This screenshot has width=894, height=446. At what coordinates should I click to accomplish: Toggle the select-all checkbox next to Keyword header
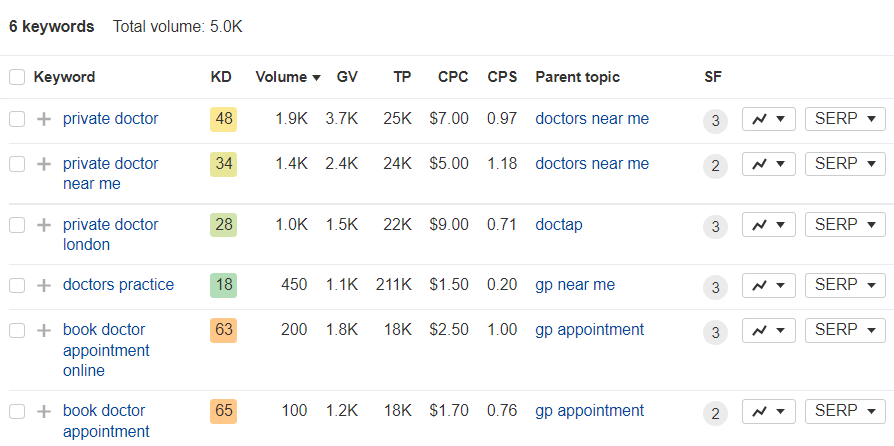[17, 77]
